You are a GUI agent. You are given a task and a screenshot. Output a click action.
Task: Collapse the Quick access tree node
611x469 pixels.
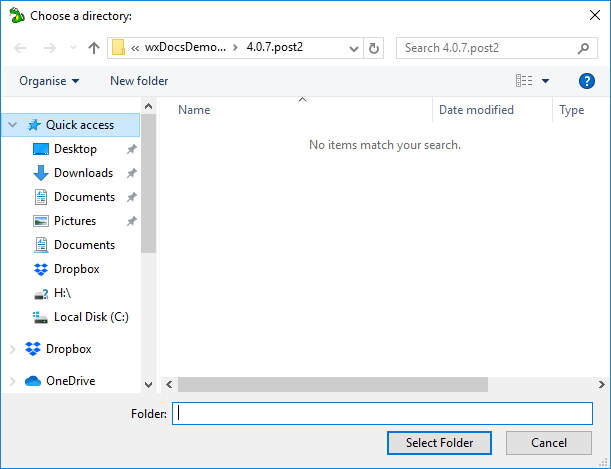click(x=12, y=126)
